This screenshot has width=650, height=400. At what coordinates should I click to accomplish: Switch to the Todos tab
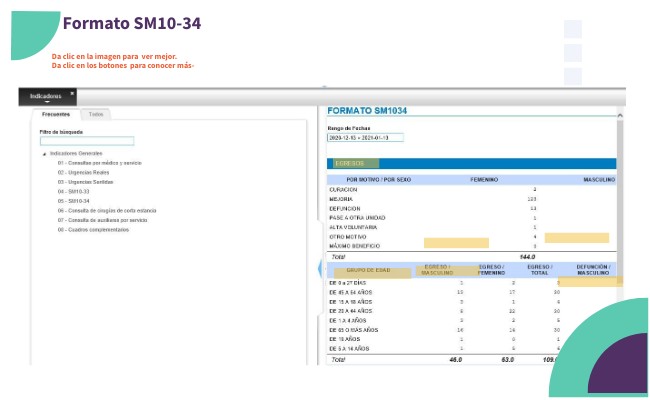[x=96, y=114]
